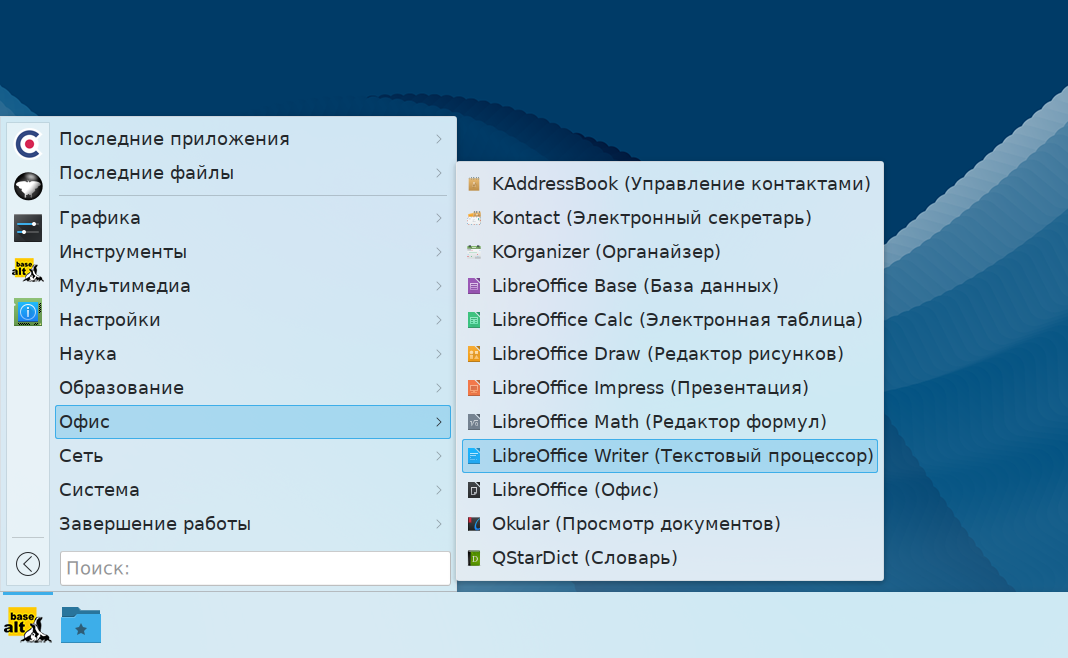Click the red and blue circle favorite icon
The width and height of the screenshot is (1068, 658).
point(28,144)
